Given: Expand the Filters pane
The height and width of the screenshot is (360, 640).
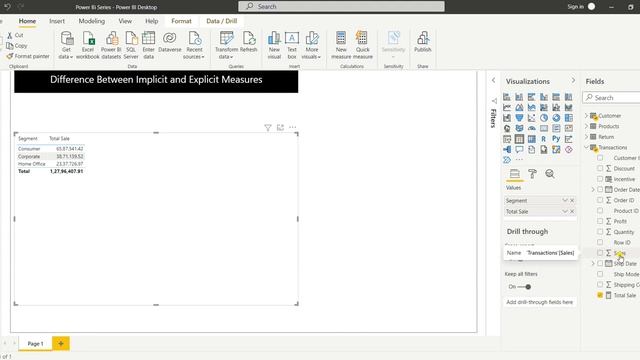Looking at the screenshot, I should click(x=493, y=80).
